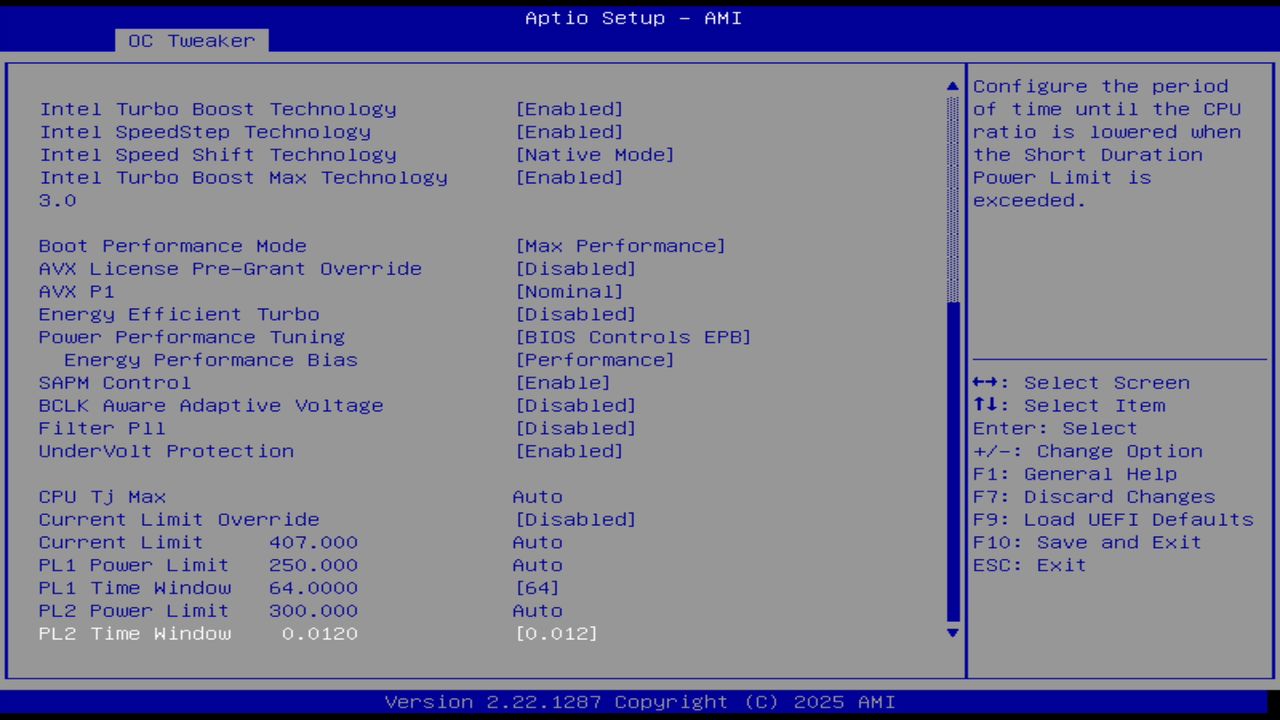The height and width of the screenshot is (720, 1280).
Task: Open the OC Tweaker tab
Action: [x=192, y=41]
